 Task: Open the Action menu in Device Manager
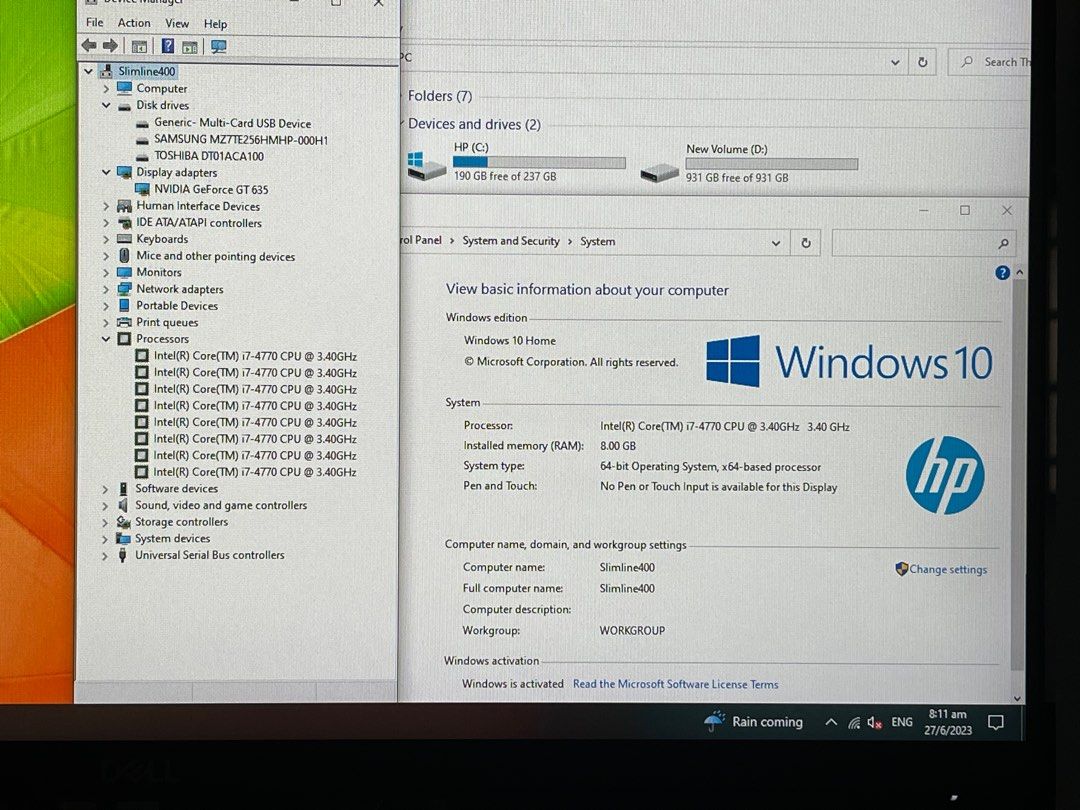point(134,22)
